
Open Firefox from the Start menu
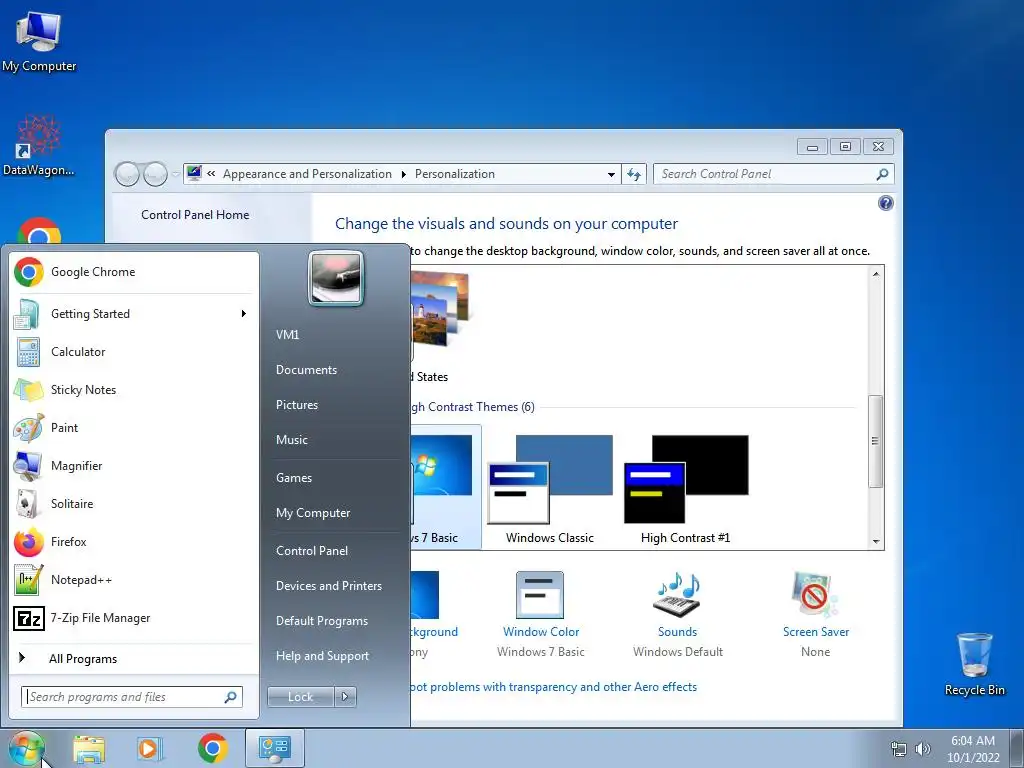(x=134, y=541)
